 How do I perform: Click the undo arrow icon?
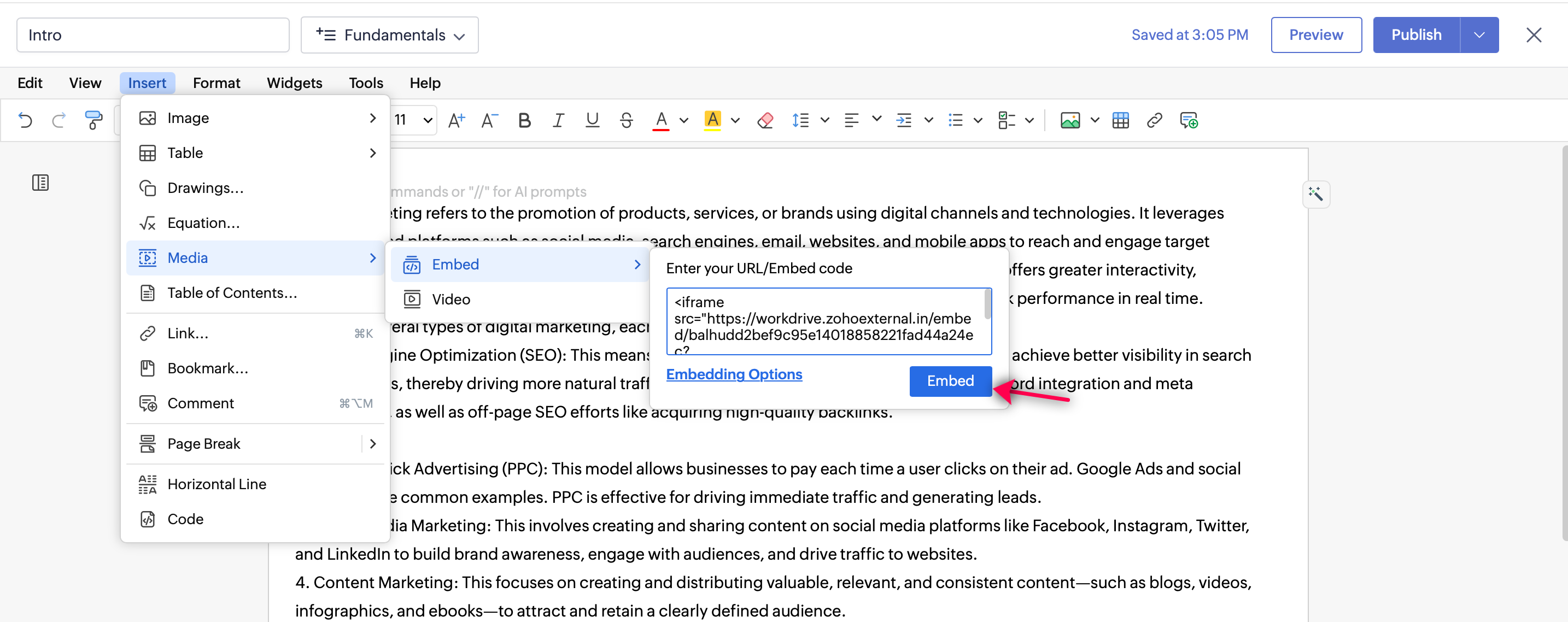point(25,120)
